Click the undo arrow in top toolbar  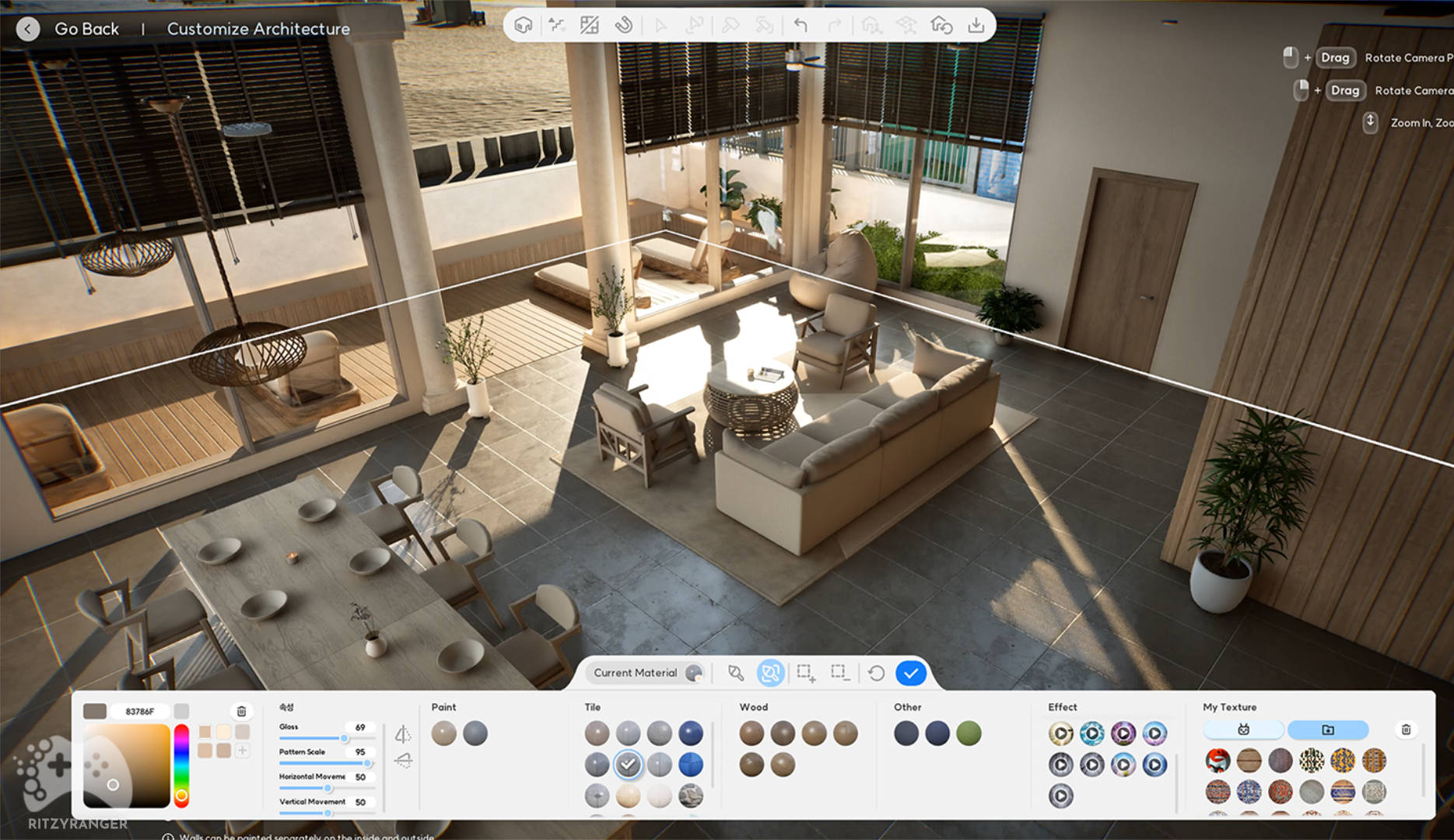(x=800, y=26)
